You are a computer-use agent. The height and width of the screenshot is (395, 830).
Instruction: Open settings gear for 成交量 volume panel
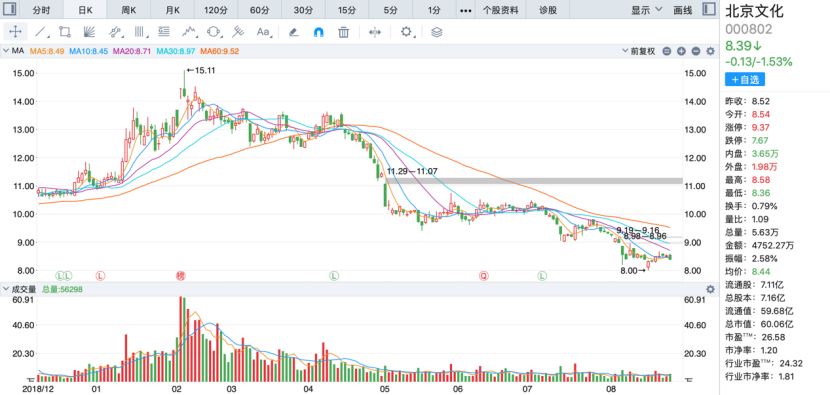tap(710, 289)
